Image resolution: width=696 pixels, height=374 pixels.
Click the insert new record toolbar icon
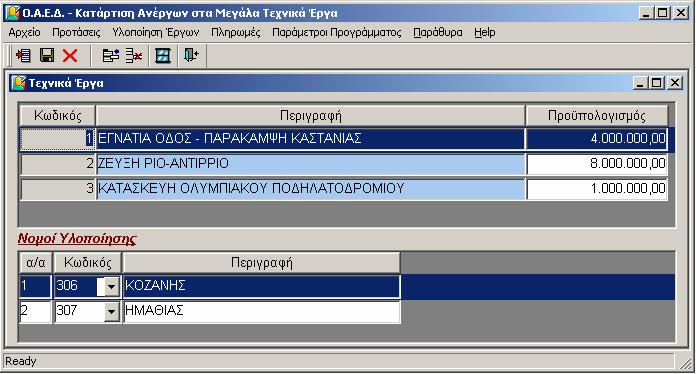pos(23,56)
